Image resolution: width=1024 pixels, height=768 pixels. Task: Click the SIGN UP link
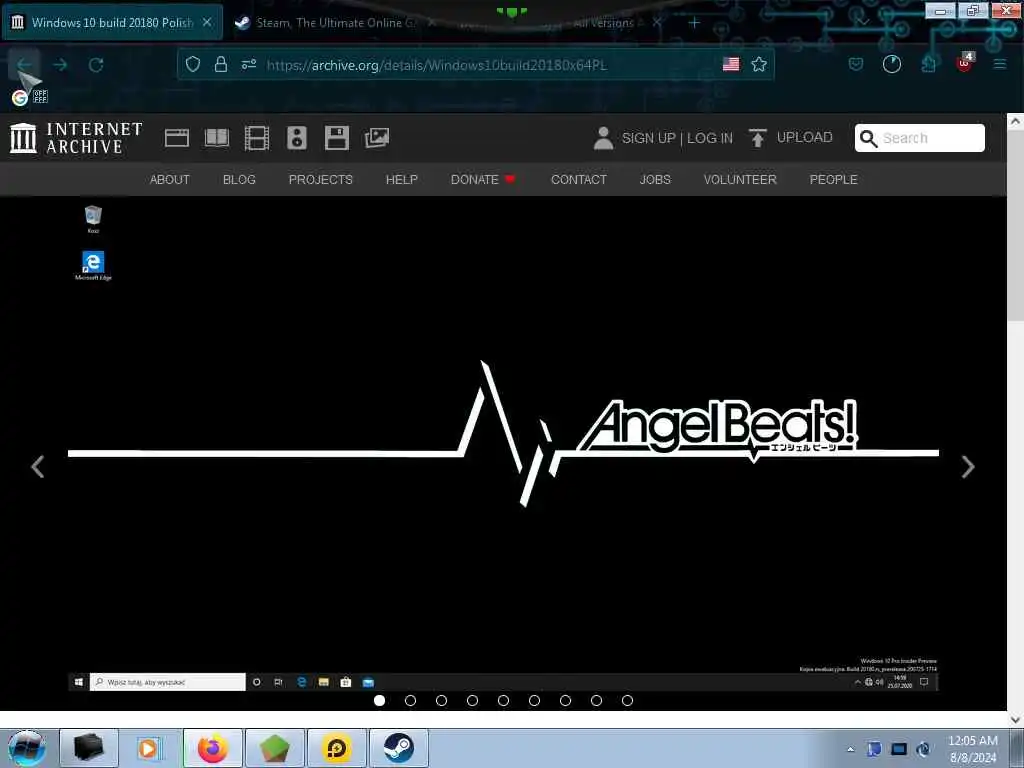click(648, 138)
